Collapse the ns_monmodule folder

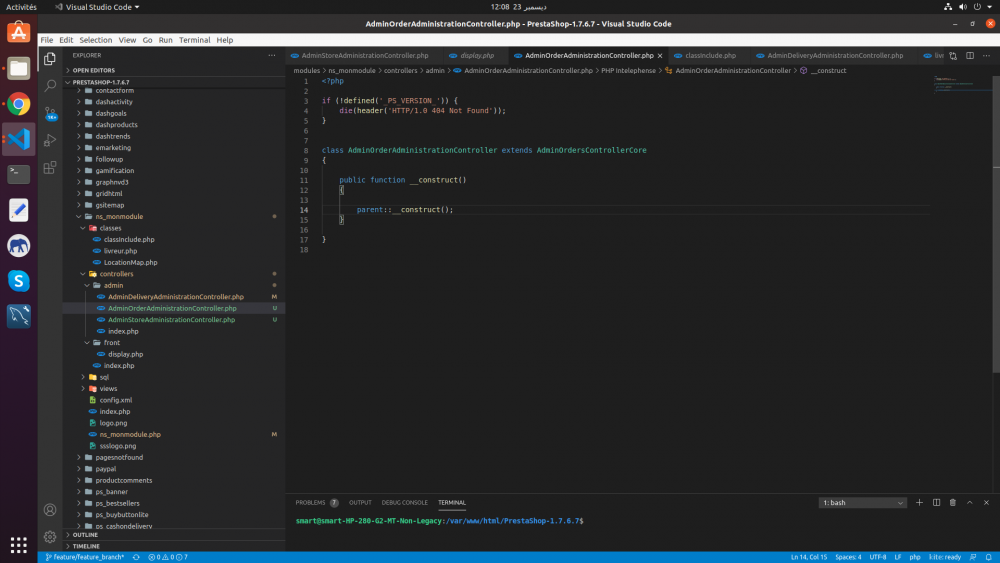pyautogui.click(x=80, y=216)
